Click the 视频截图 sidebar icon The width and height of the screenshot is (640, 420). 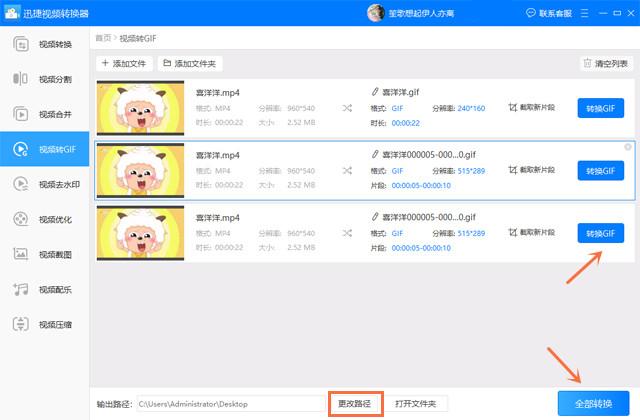[x=20, y=254]
